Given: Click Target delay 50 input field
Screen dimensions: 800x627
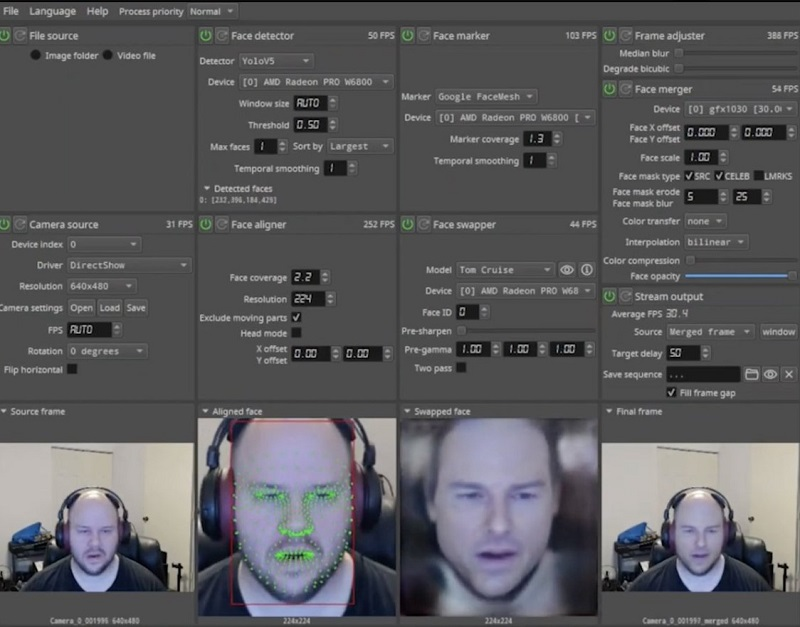Looking at the screenshot, I should click(683, 353).
